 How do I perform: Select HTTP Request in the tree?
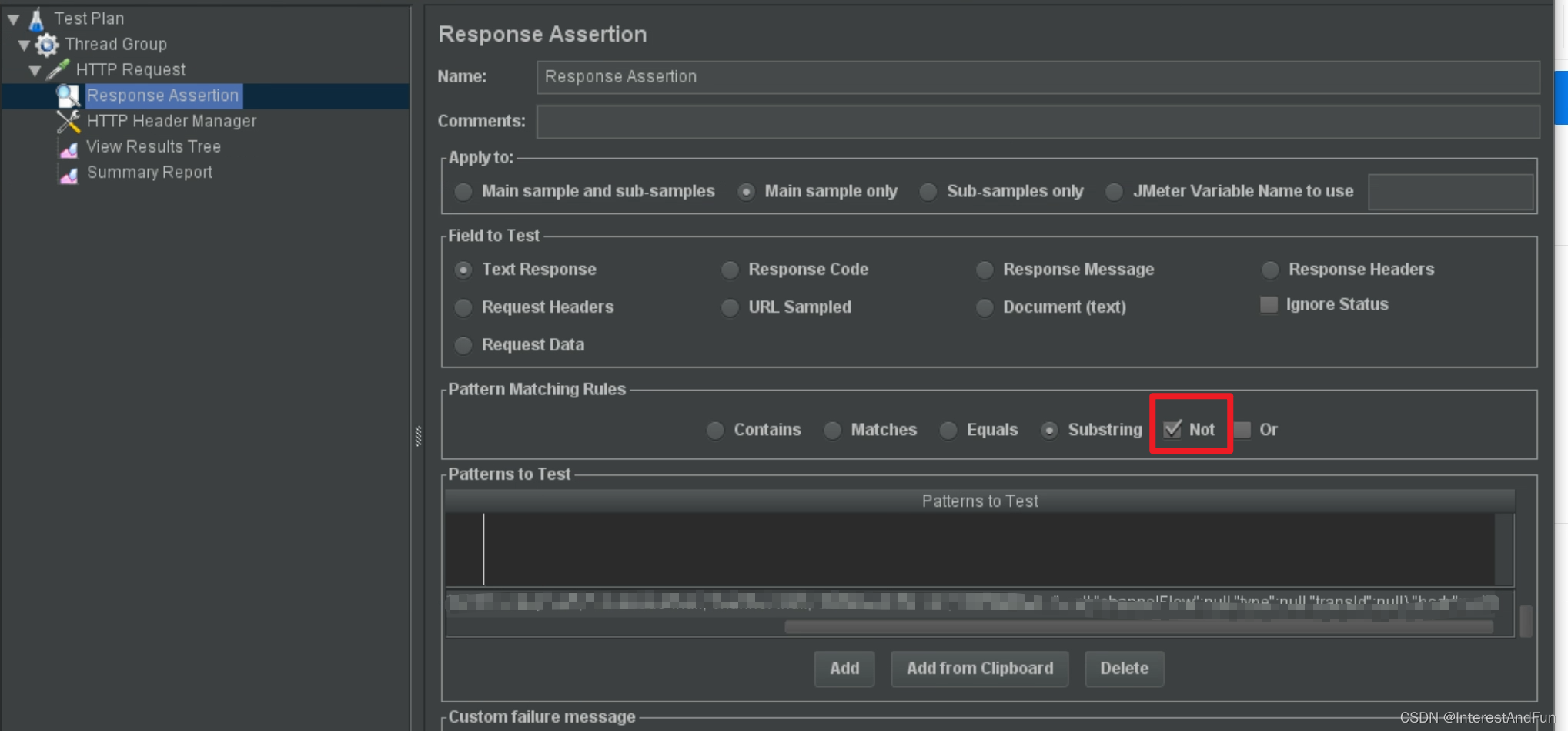point(131,69)
